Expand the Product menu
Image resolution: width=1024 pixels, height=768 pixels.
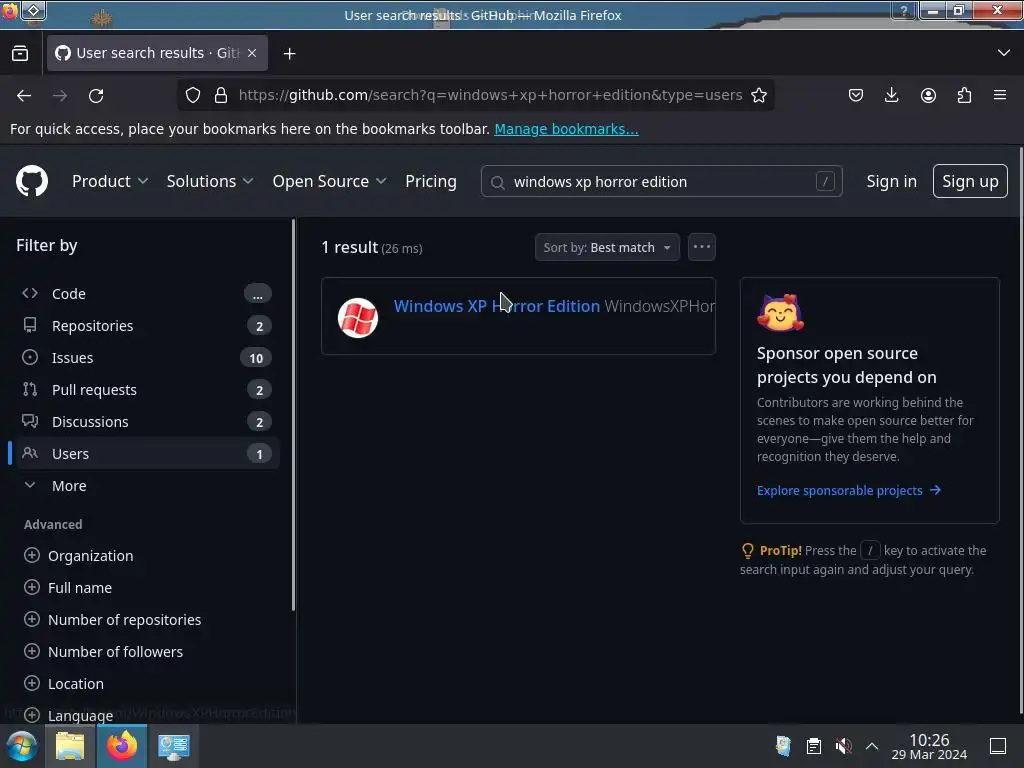point(110,182)
